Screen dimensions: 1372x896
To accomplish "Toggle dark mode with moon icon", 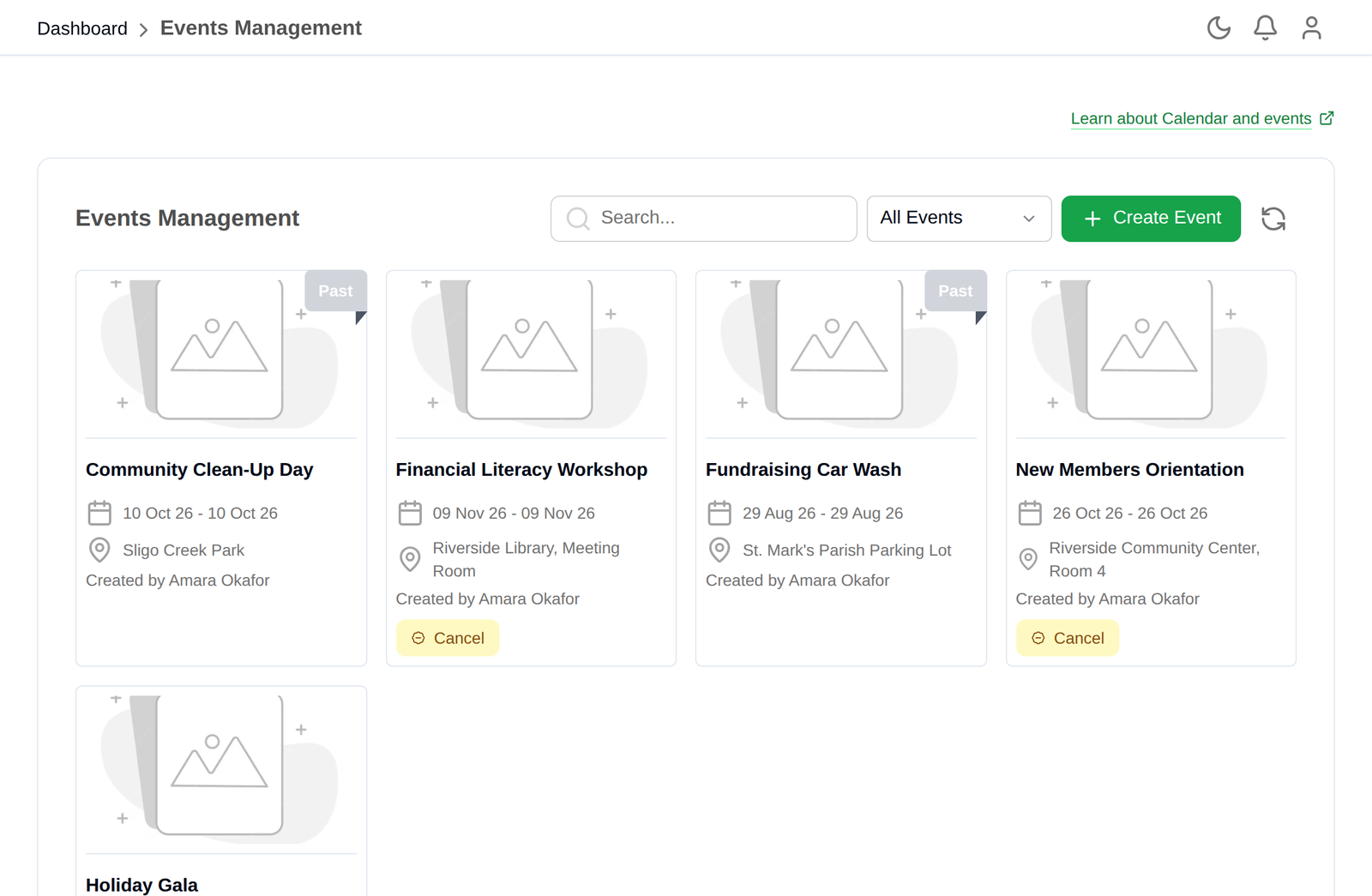I will [1219, 28].
